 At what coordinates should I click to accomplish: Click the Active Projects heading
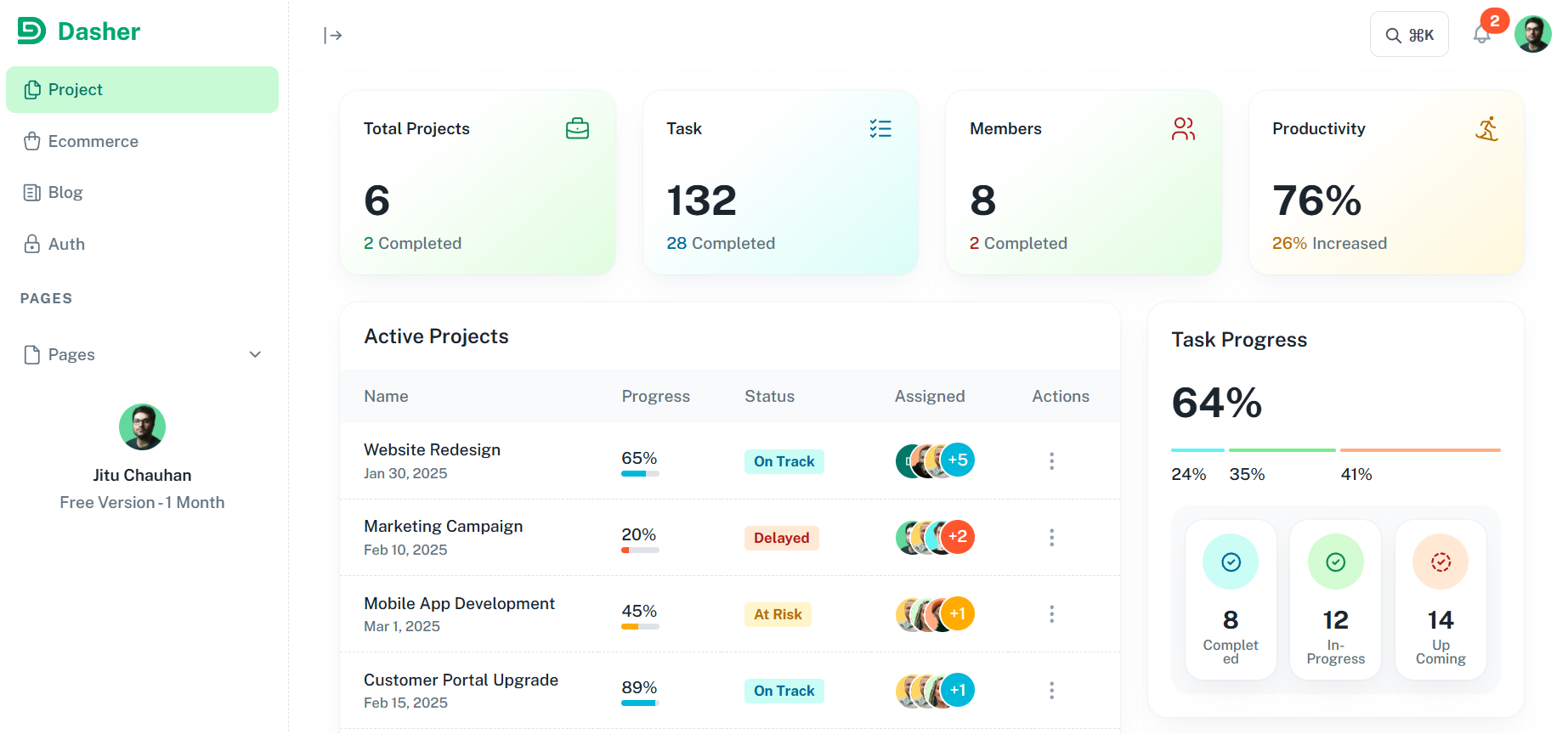[x=436, y=336]
